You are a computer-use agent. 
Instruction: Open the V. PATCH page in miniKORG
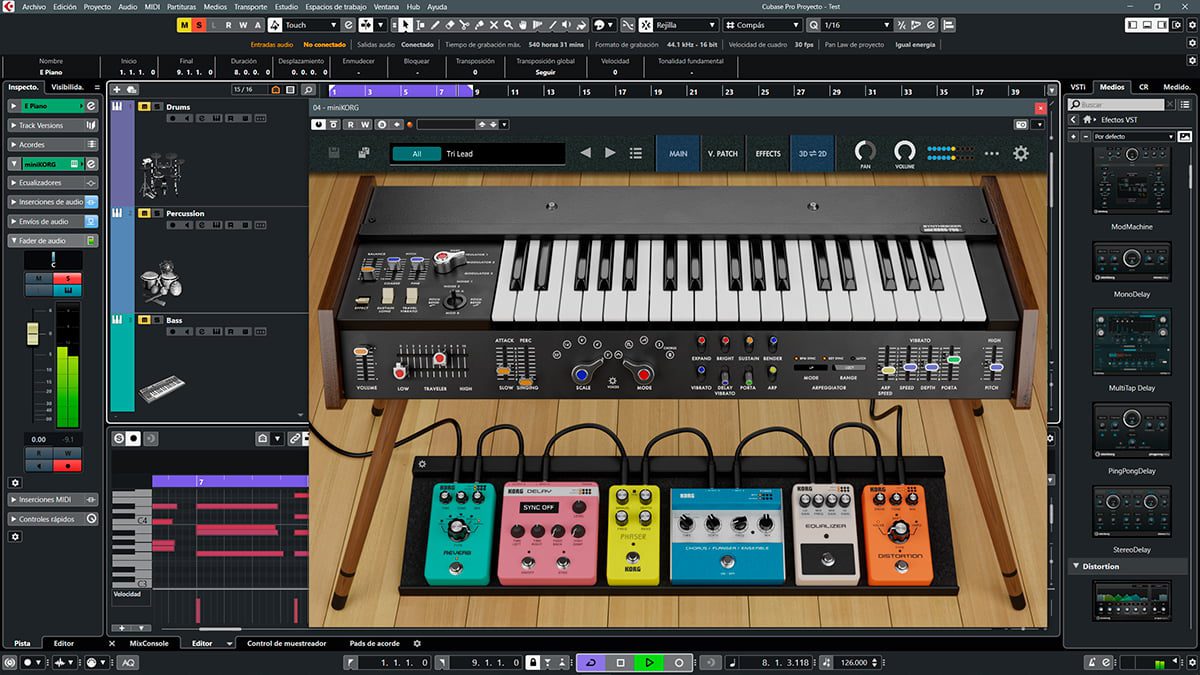pos(722,153)
